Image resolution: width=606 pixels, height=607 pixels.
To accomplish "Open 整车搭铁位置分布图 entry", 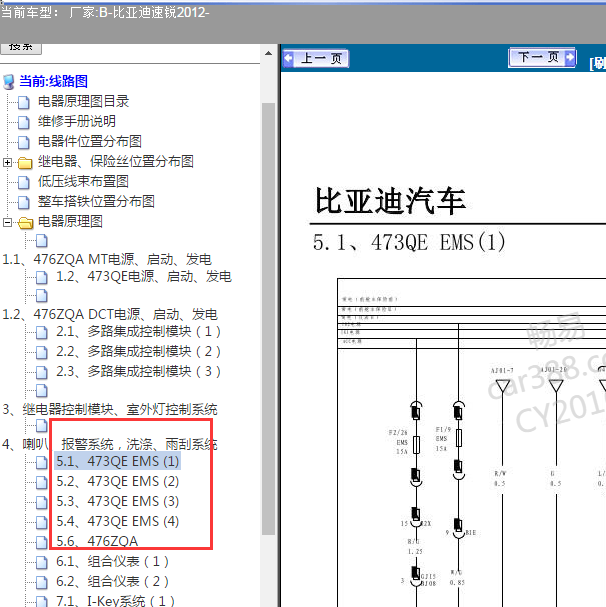I will pos(96,201).
